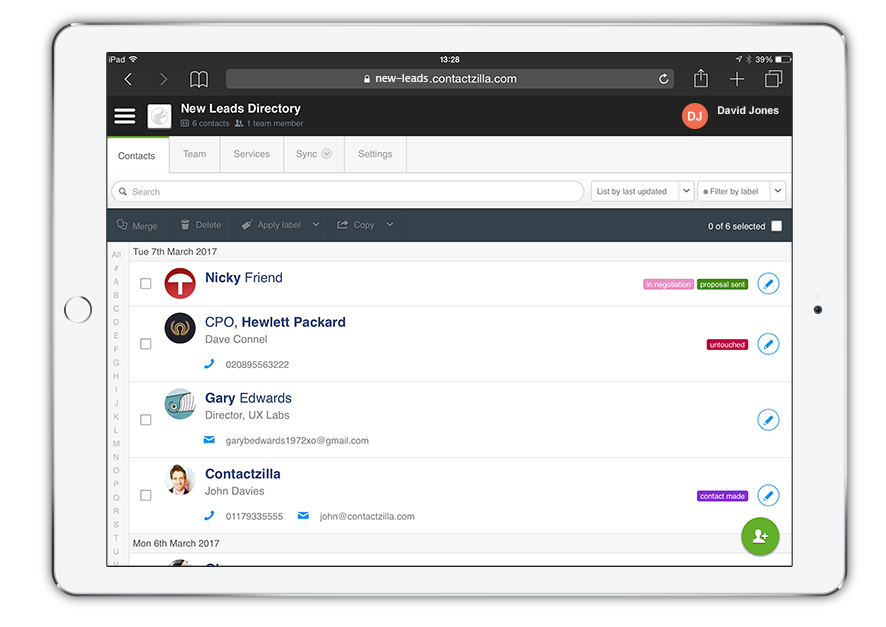Go back with Safari back arrow
The width and height of the screenshot is (886, 627).
[128, 79]
